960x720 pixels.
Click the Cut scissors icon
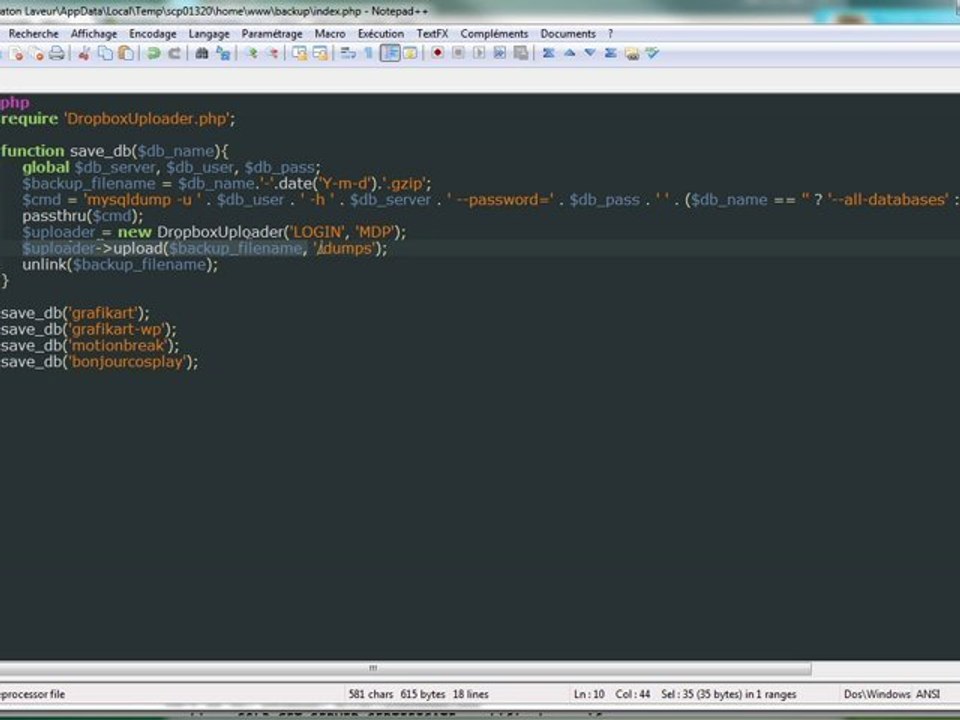[x=84, y=54]
